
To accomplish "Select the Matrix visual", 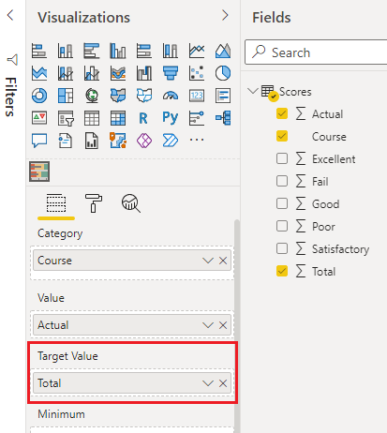I will [118, 118].
